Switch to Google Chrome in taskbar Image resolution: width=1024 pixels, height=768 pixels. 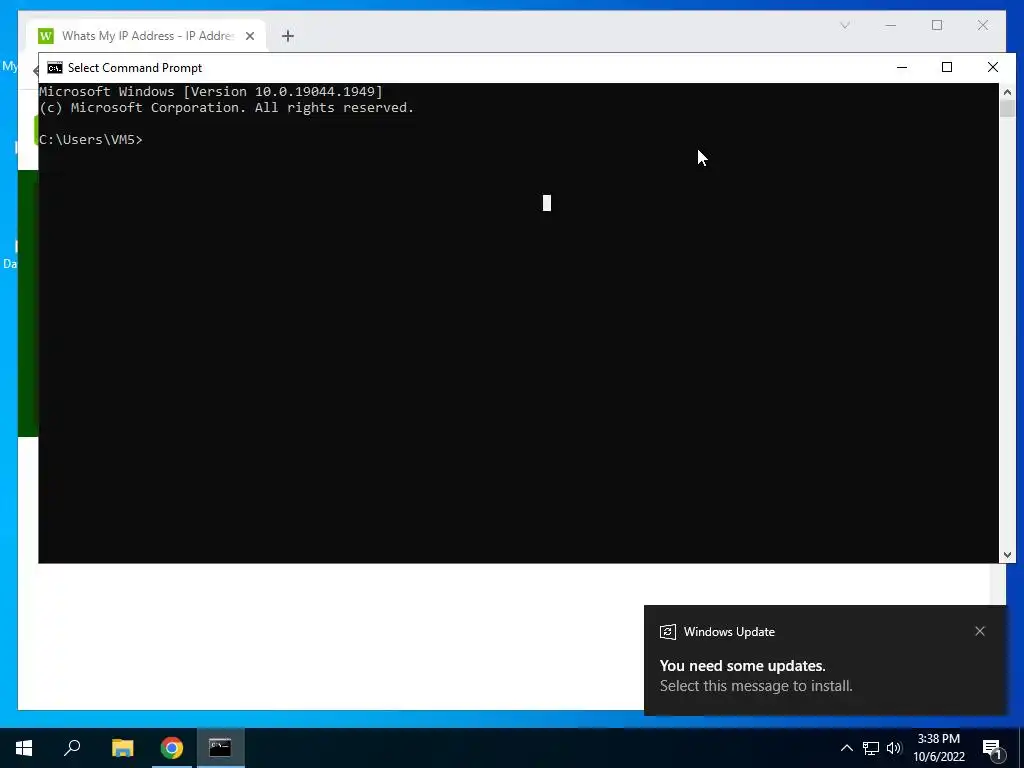click(172, 748)
